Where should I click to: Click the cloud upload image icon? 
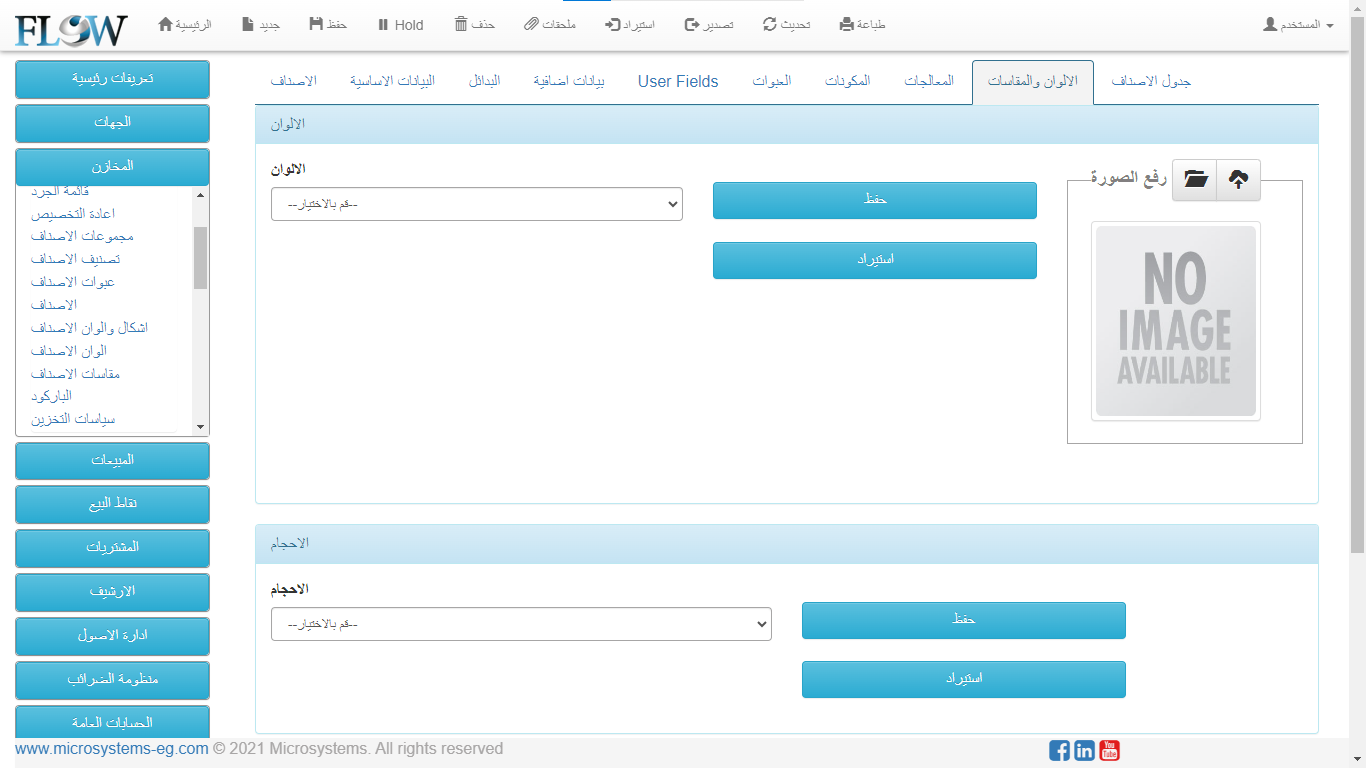(x=1238, y=180)
